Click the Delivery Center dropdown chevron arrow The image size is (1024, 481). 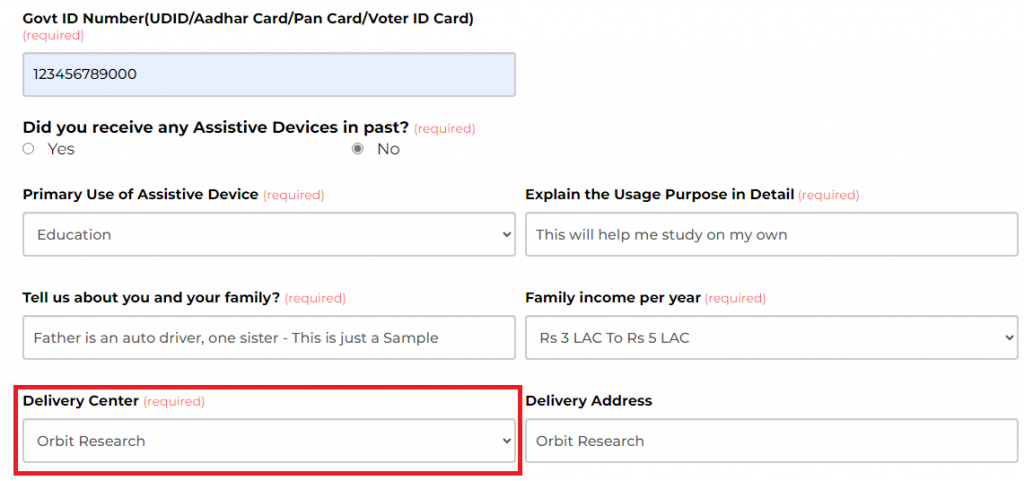tap(506, 441)
